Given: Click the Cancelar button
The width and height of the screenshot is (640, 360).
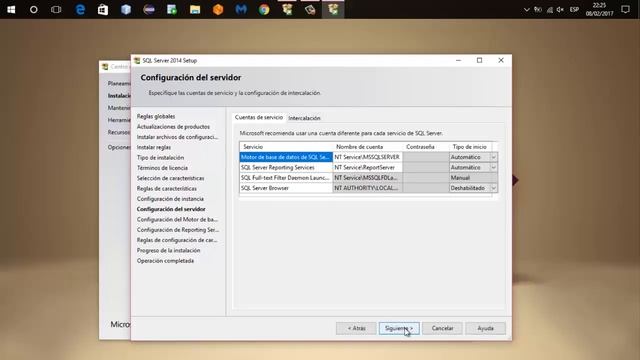Looking at the screenshot, I should 442,328.
